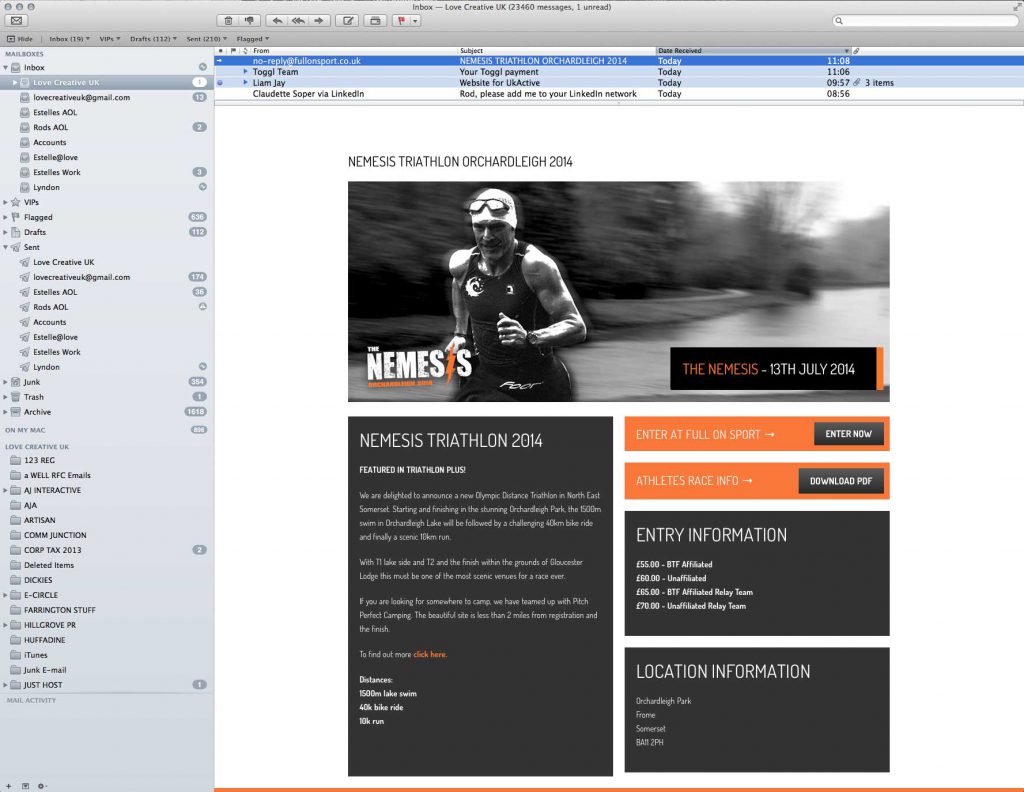This screenshot has width=1024, height=792.
Task: Collapse the Sent mailbox group
Action: (x=6, y=247)
